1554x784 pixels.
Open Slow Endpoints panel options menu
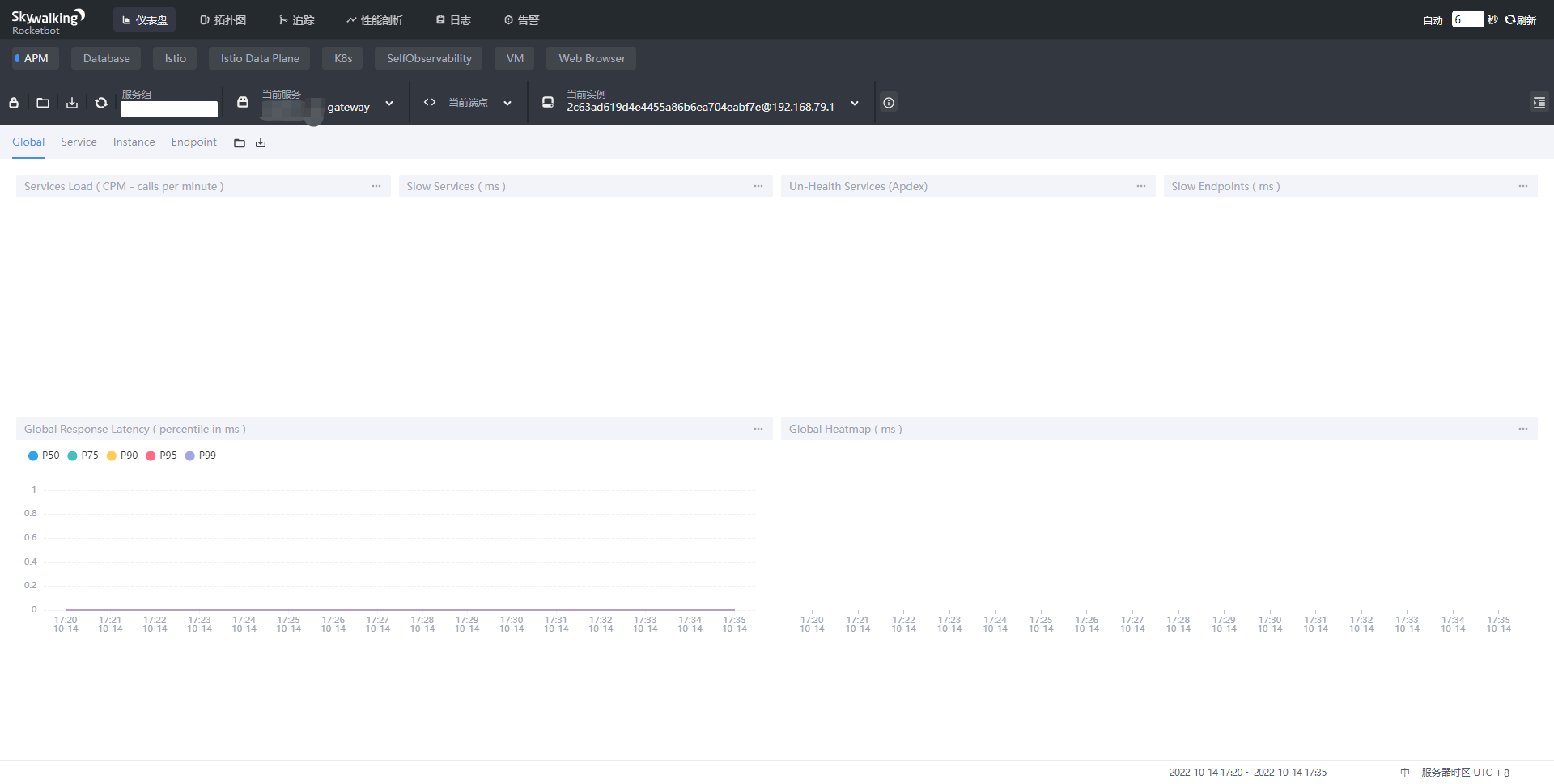(1523, 186)
